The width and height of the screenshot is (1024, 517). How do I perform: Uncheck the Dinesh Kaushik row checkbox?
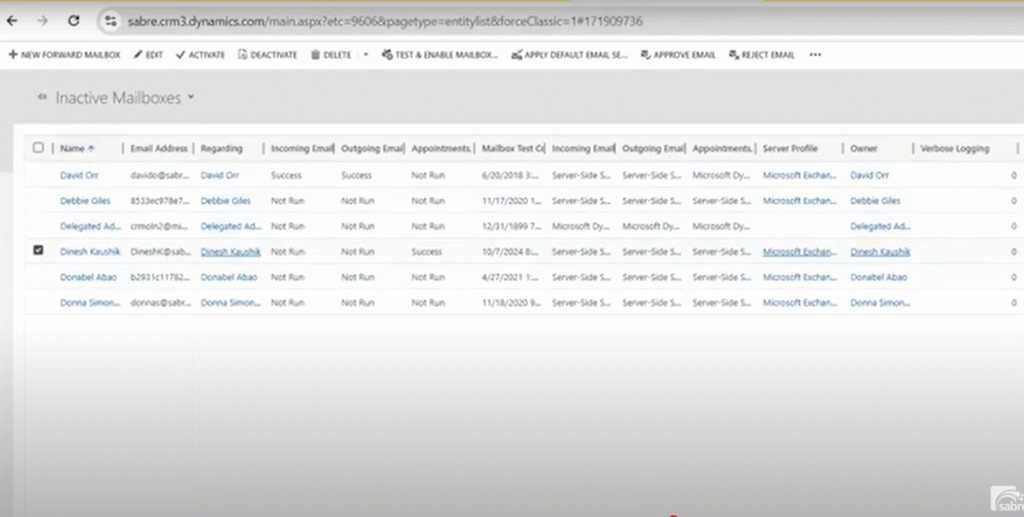(x=38, y=251)
